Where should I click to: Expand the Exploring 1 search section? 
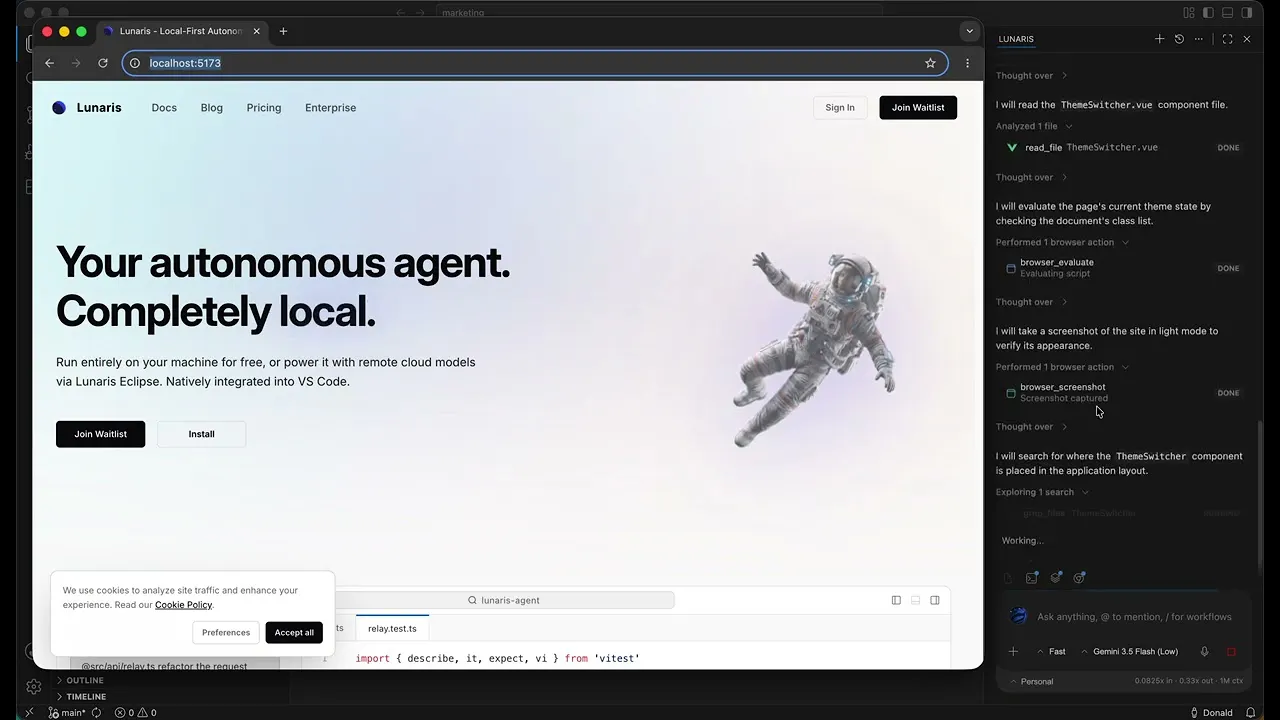pyautogui.click(x=1042, y=492)
